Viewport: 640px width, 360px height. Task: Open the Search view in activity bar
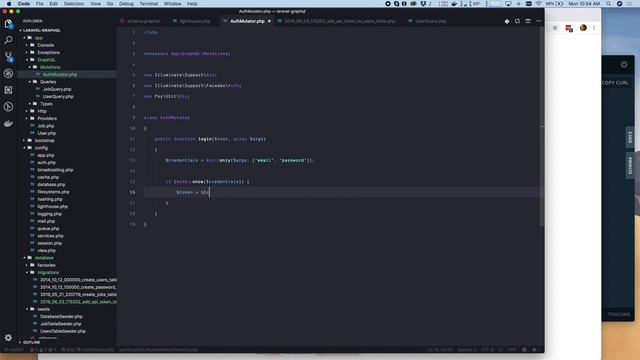(x=8, y=40)
